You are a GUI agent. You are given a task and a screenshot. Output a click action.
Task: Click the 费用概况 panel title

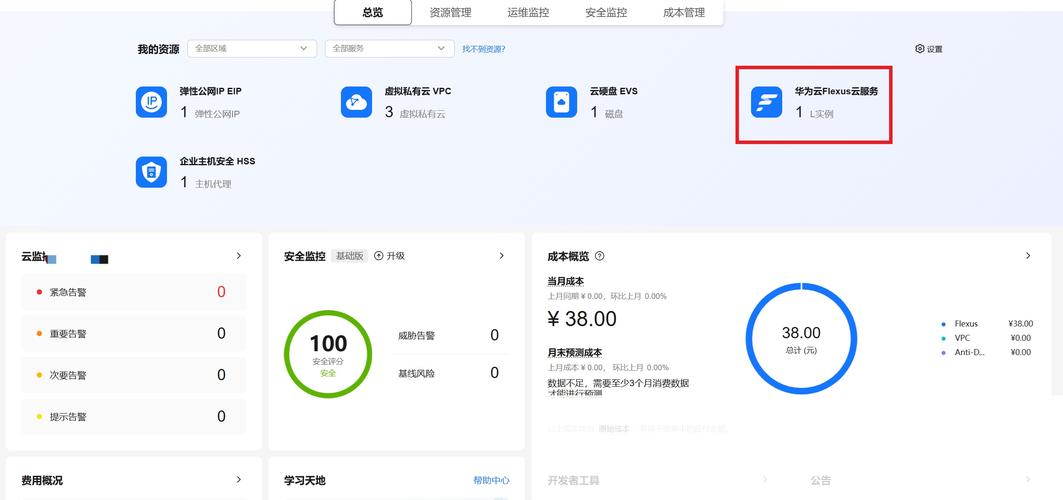(42, 480)
